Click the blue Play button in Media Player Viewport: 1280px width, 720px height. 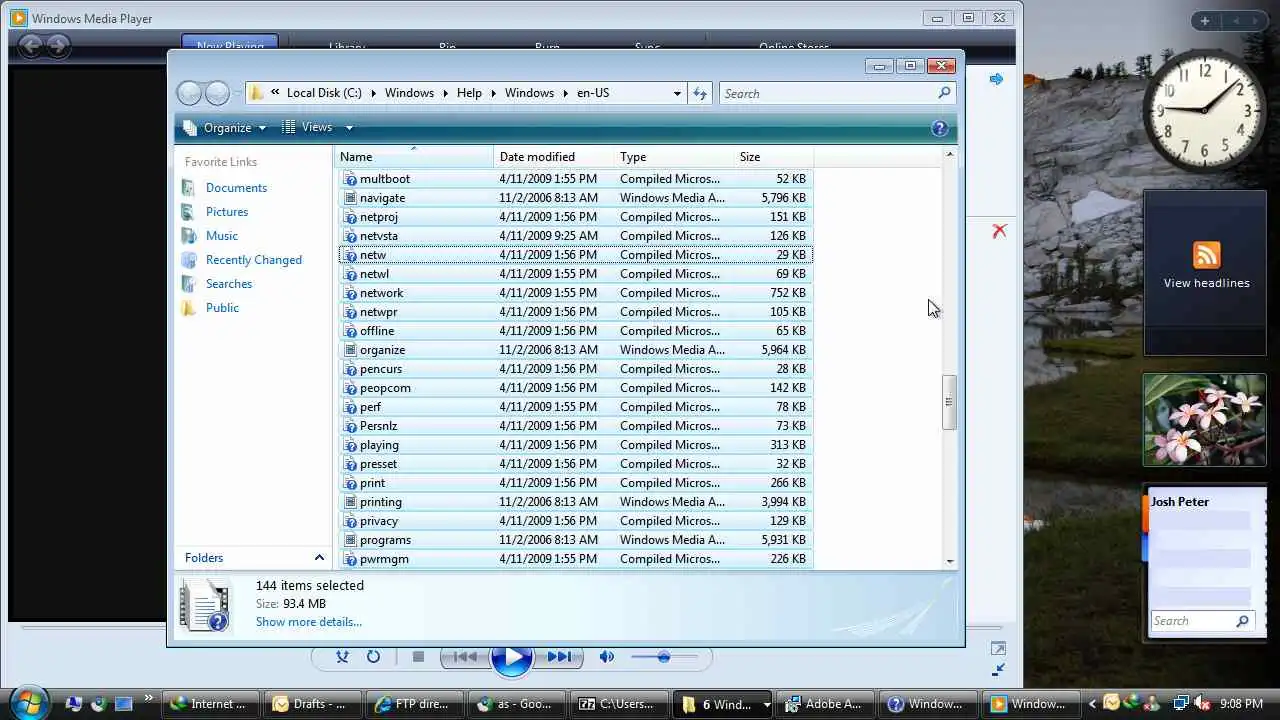[x=512, y=658]
